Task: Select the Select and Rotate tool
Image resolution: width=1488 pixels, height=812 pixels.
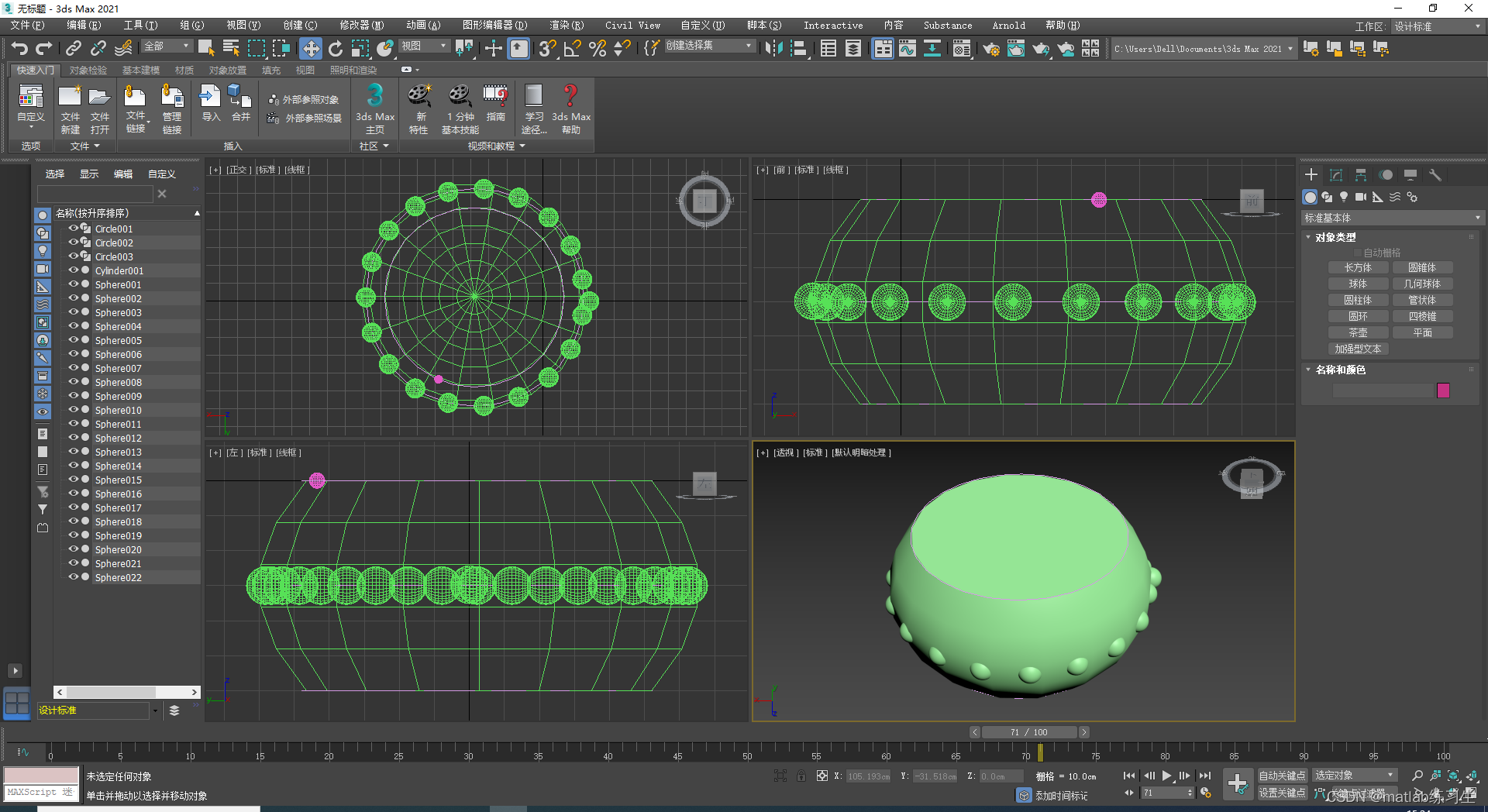Action: point(336,48)
